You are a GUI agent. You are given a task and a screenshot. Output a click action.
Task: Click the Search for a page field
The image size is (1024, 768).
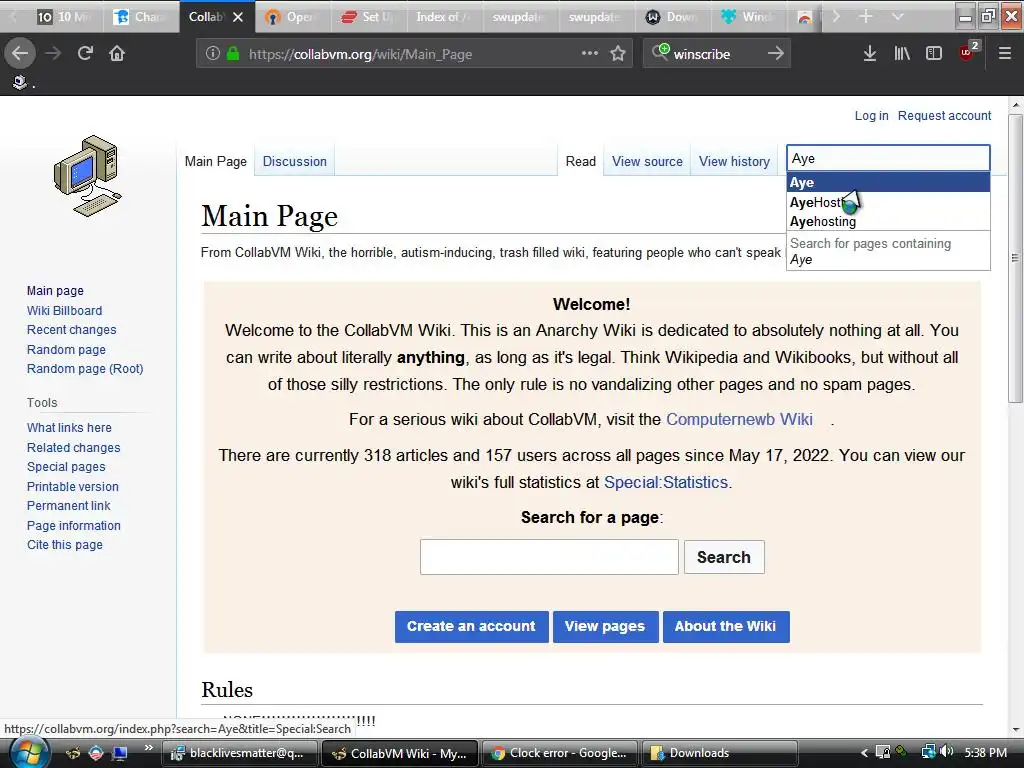(549, 557)
